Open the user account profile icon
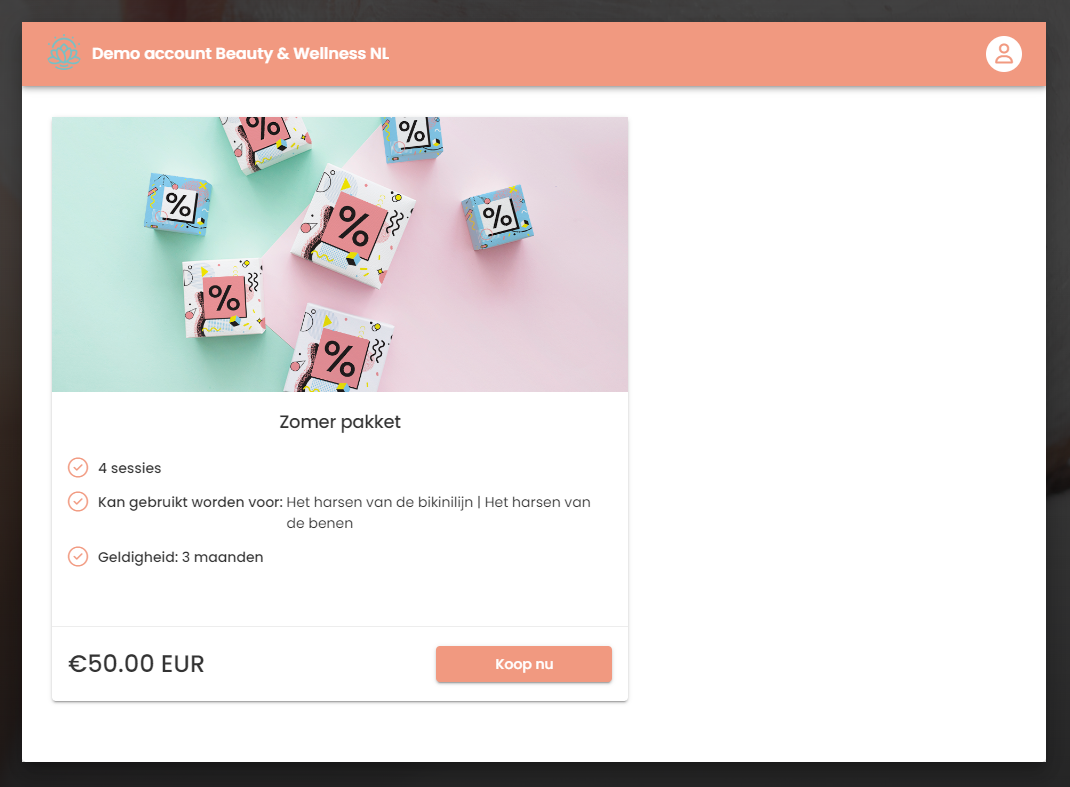The height and width of the screenshot is (787, 1070). 1003,54
